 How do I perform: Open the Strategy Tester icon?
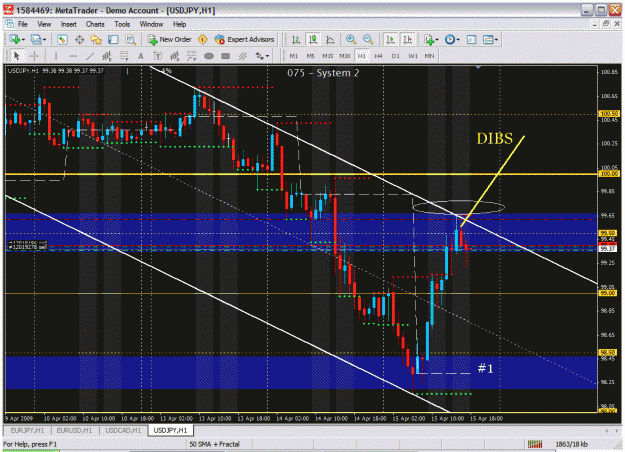(x=130, y=39)
